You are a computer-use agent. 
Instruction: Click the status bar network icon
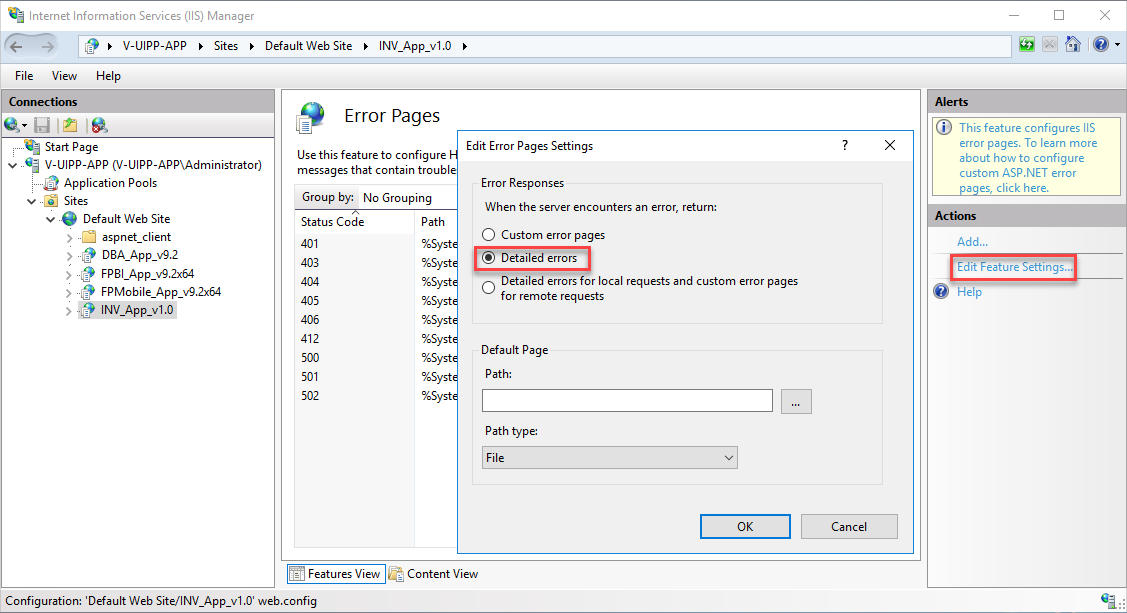click(x=1108, y=600)
